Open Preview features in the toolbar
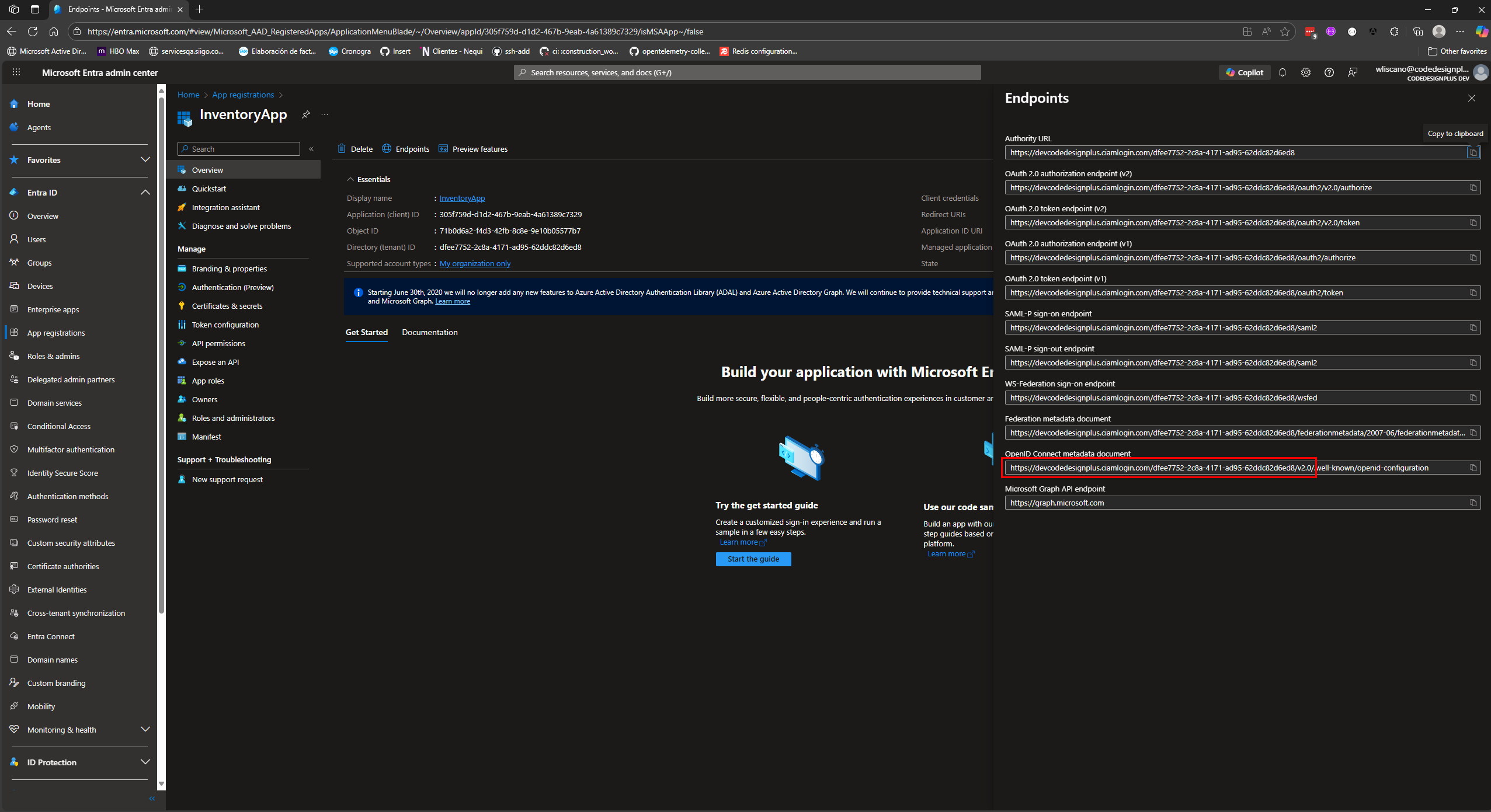The width and height of the screenshot is (1491, 812). [473, 149]
